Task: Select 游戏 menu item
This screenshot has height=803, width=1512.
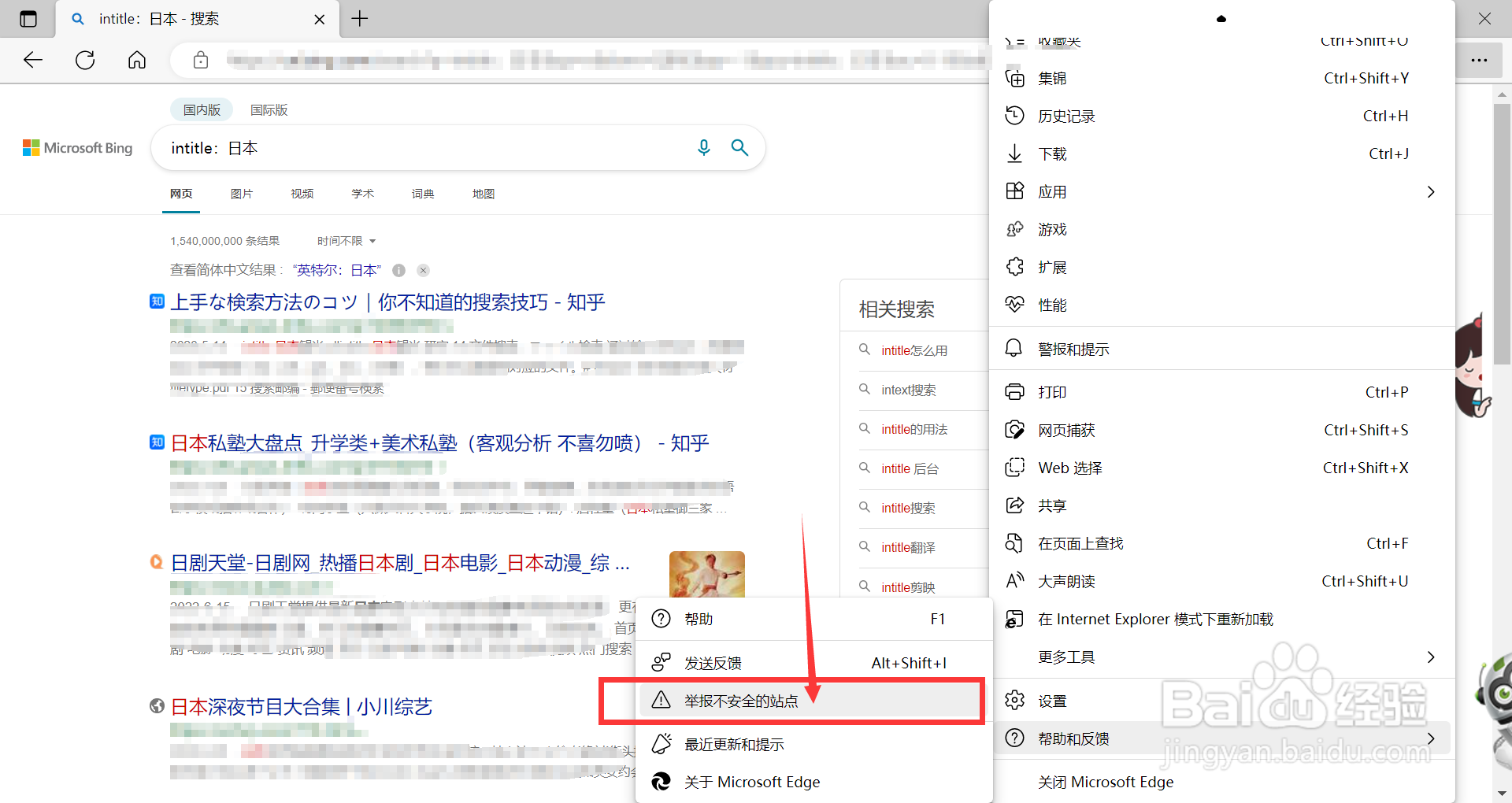Action: click(x=1221, y=229)
